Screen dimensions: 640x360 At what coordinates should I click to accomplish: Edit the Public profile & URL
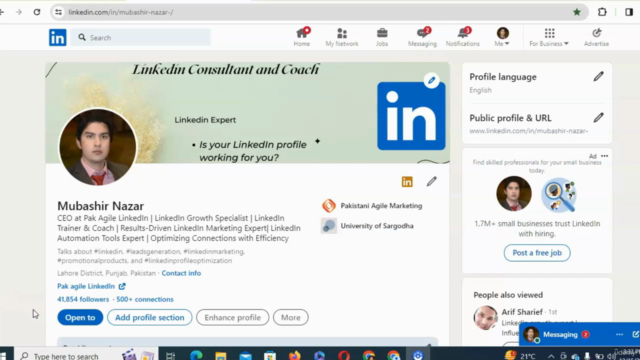pyautogui.click(x=598, y=118)
